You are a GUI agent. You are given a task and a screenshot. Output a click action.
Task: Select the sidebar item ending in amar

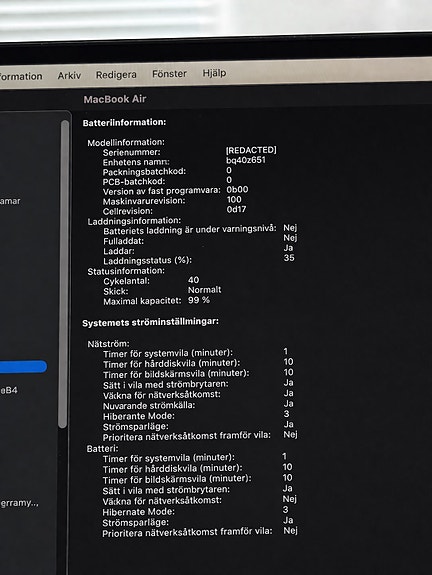(x=10, y=201)
